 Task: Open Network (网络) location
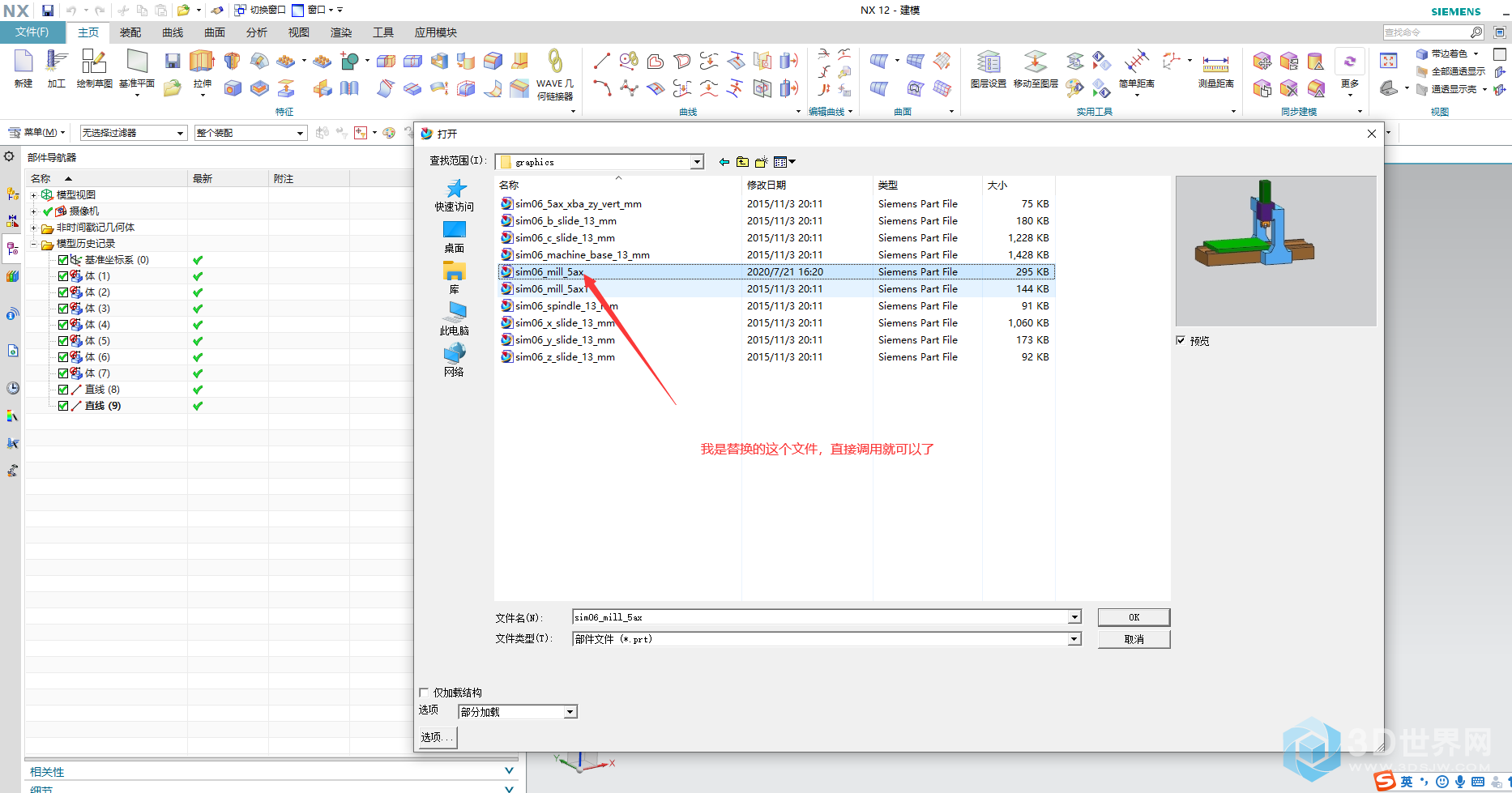455,360
